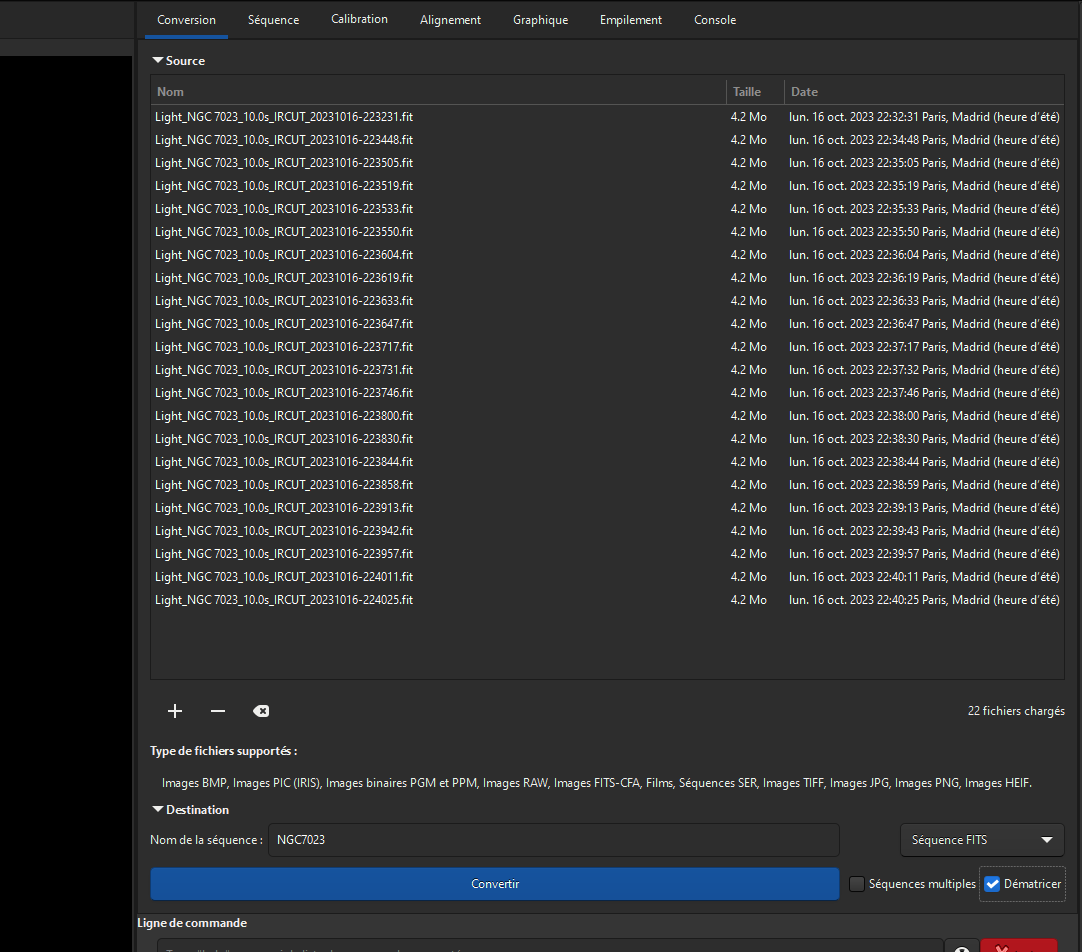Collapse the Destination section
1082x952 pixels.
tap(158, 810)
